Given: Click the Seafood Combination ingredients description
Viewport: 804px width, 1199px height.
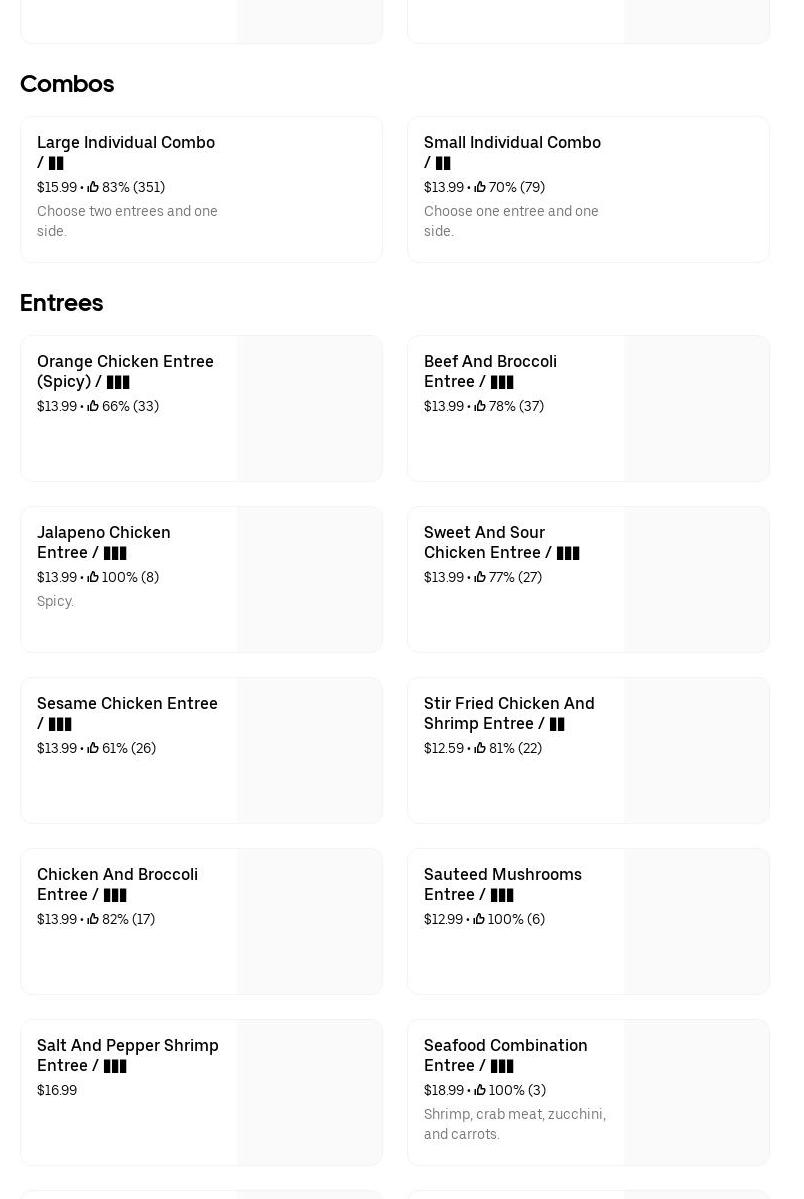Looking at the screenshot, I should tap(514, 1124).
